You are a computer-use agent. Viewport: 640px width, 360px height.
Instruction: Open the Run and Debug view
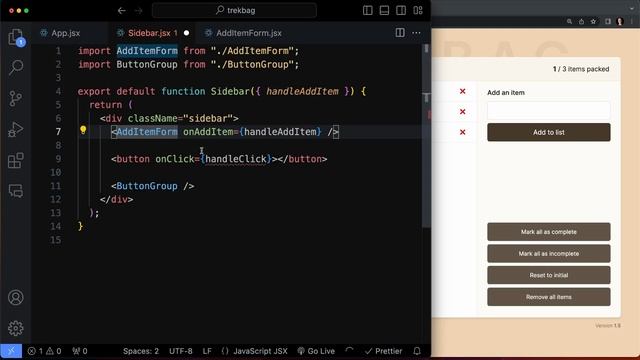(x=16, y=129)
